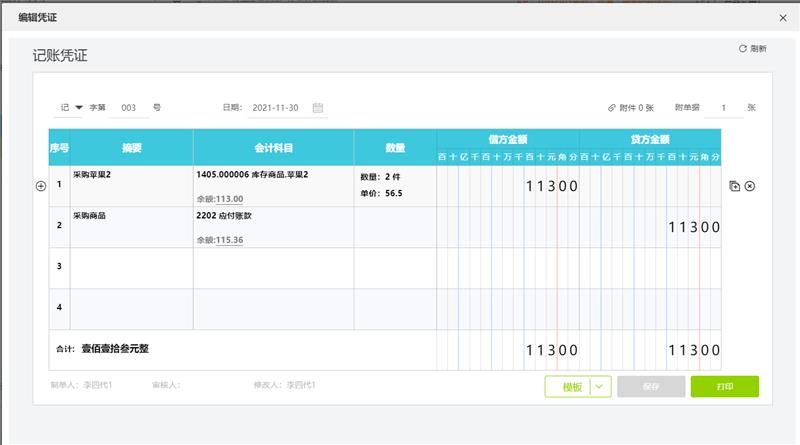Screen dimensions: 800x445
Task: Click the grey 保存 save button
Action: tap(651, 387)
